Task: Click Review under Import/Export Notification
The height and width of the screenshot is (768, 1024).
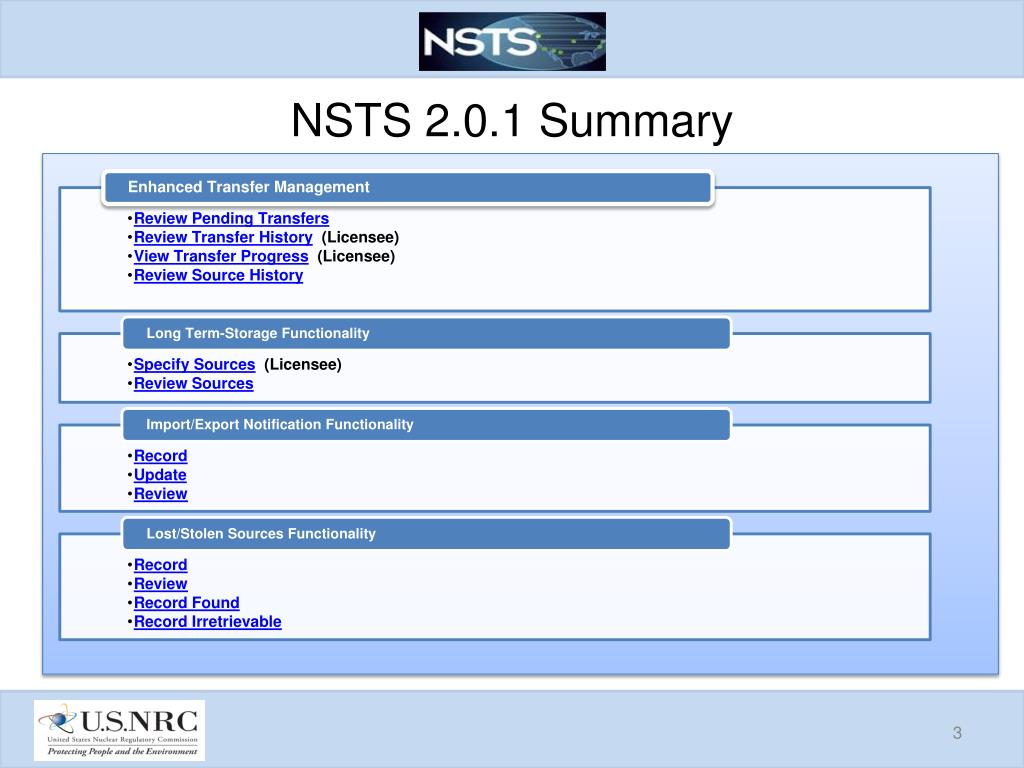Action: coord(161,494)
